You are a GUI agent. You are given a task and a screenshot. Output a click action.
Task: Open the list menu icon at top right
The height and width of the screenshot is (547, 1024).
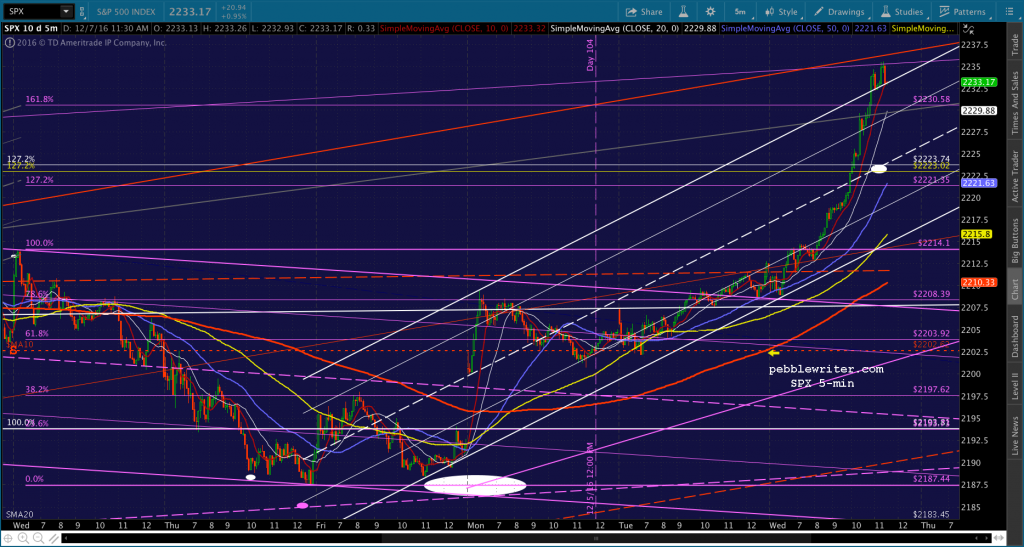click(x=1010, y=11)
